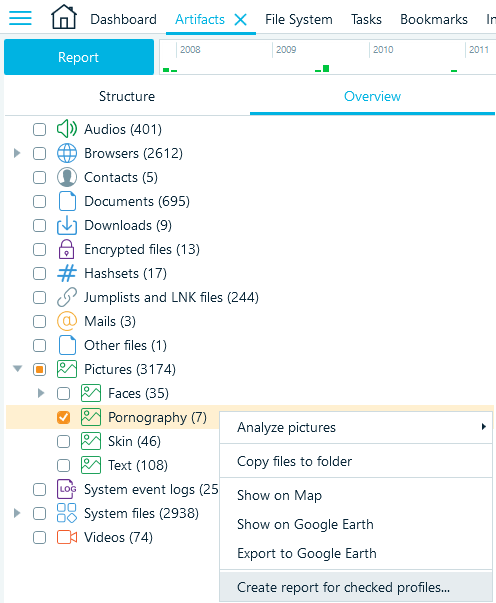Switch to the Structure tab
This screenshot has height=603, width=496.
[x=127, y=96]
